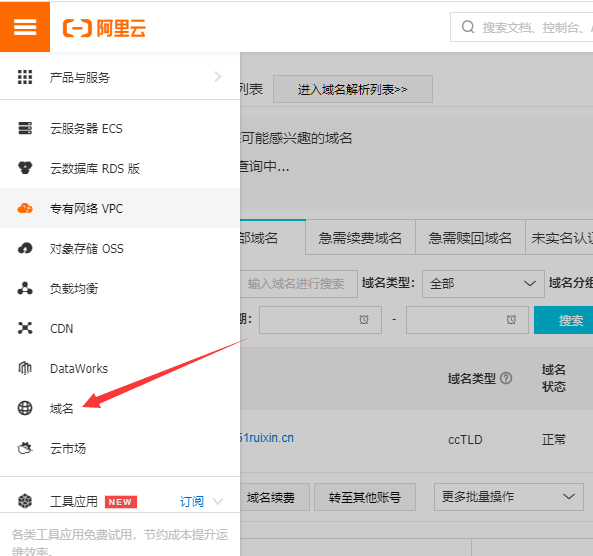Image resolution: width=593 pixels, height=556 pixels.
Task: Click the 输入域名进行搜索 field
Action: click(x=299, y=283)
